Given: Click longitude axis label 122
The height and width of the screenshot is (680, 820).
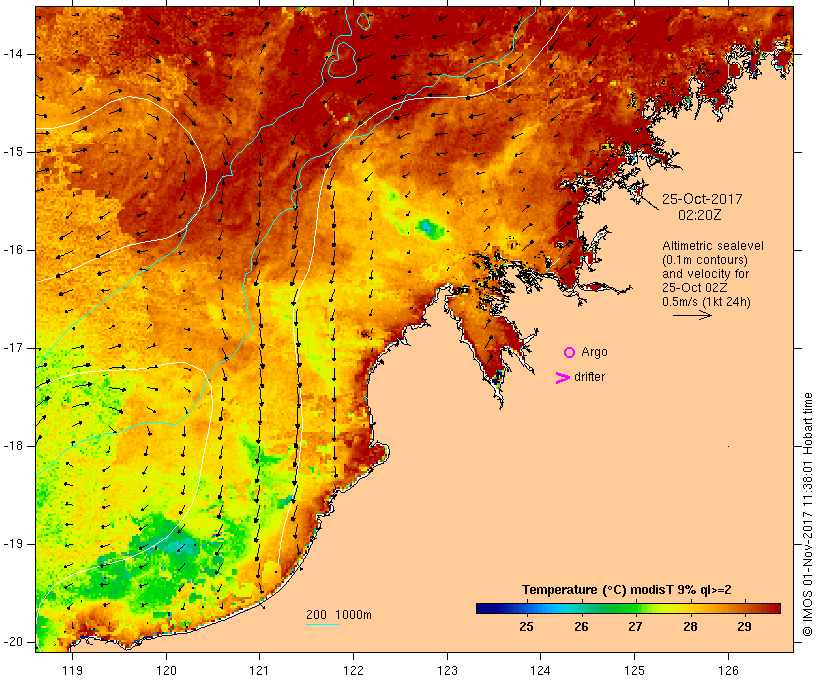Looking at the screenshot, I should [353, 670].
